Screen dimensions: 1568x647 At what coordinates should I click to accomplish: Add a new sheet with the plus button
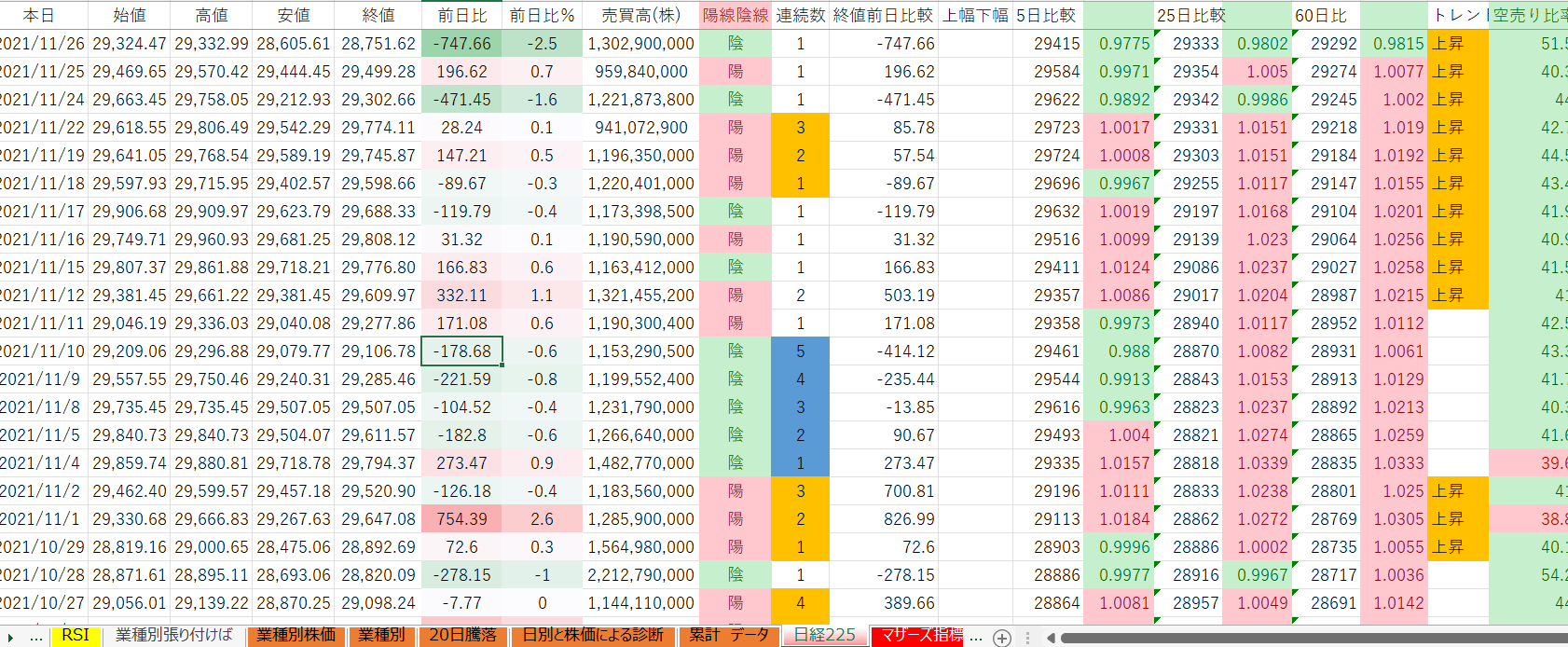coord(1002,638)
